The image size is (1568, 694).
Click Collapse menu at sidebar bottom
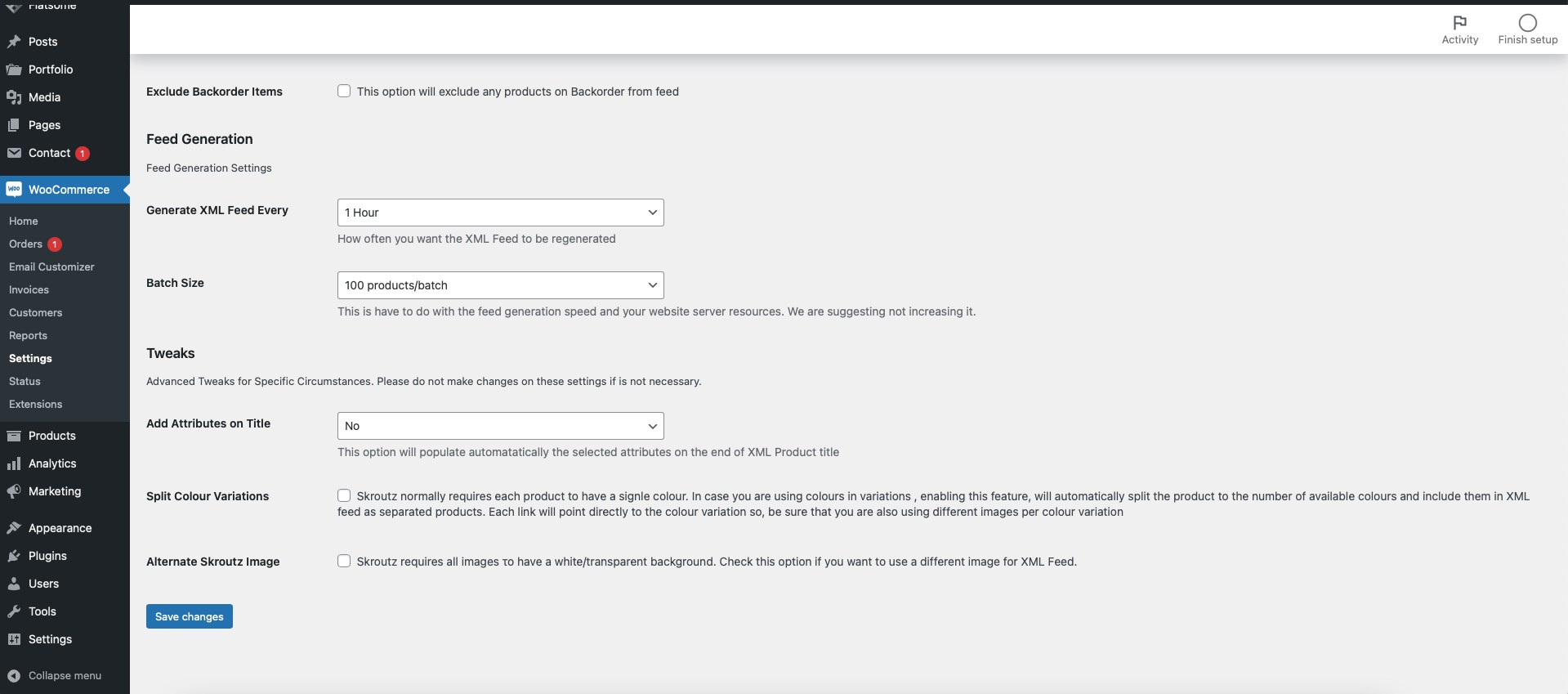[x=65, y=676]
